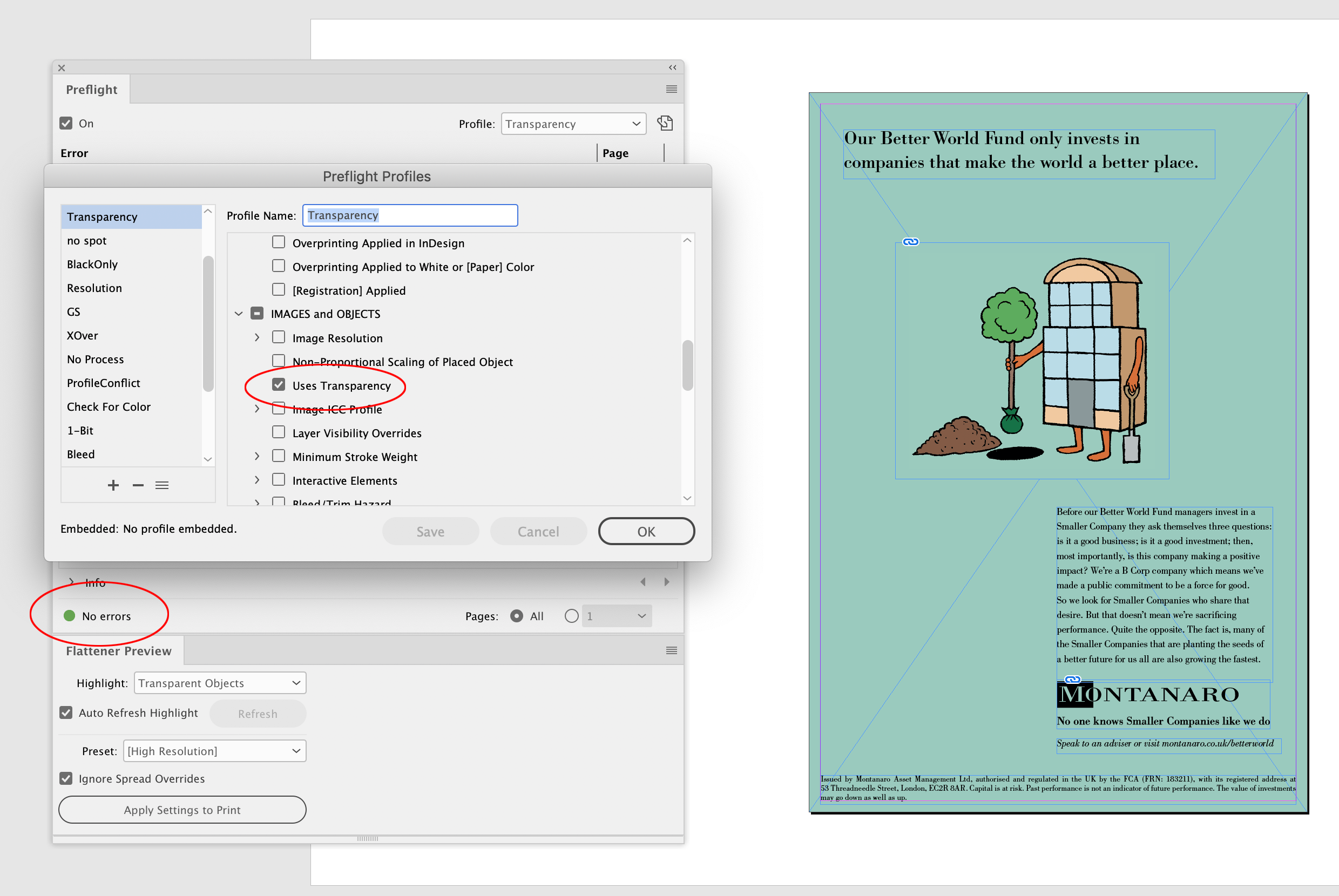Image resolution: width=1339 pixels, height=896 pixels.
Task: Disable the On checkbox in Preflight panel
Action: [66, 123]
